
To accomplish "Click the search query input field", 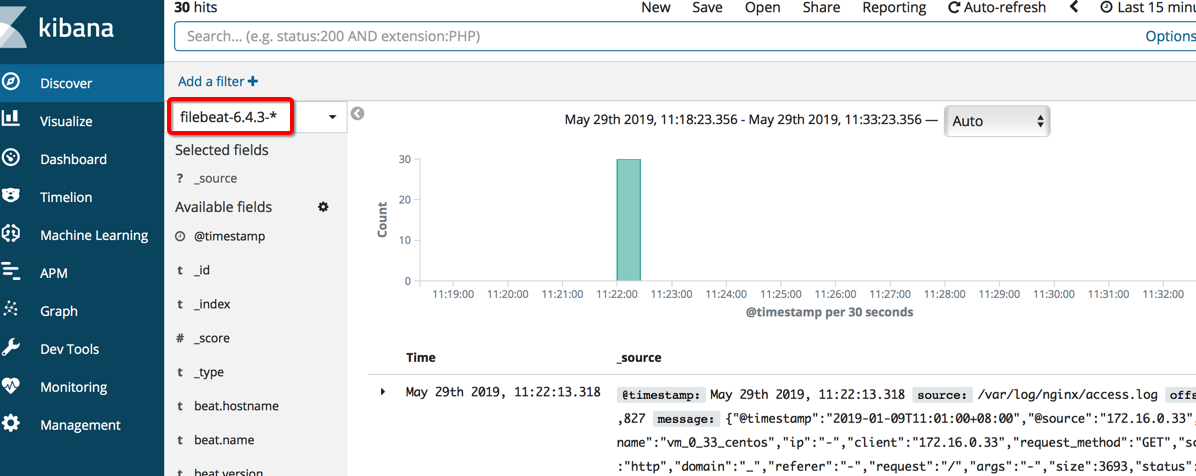I will [656, 36].
